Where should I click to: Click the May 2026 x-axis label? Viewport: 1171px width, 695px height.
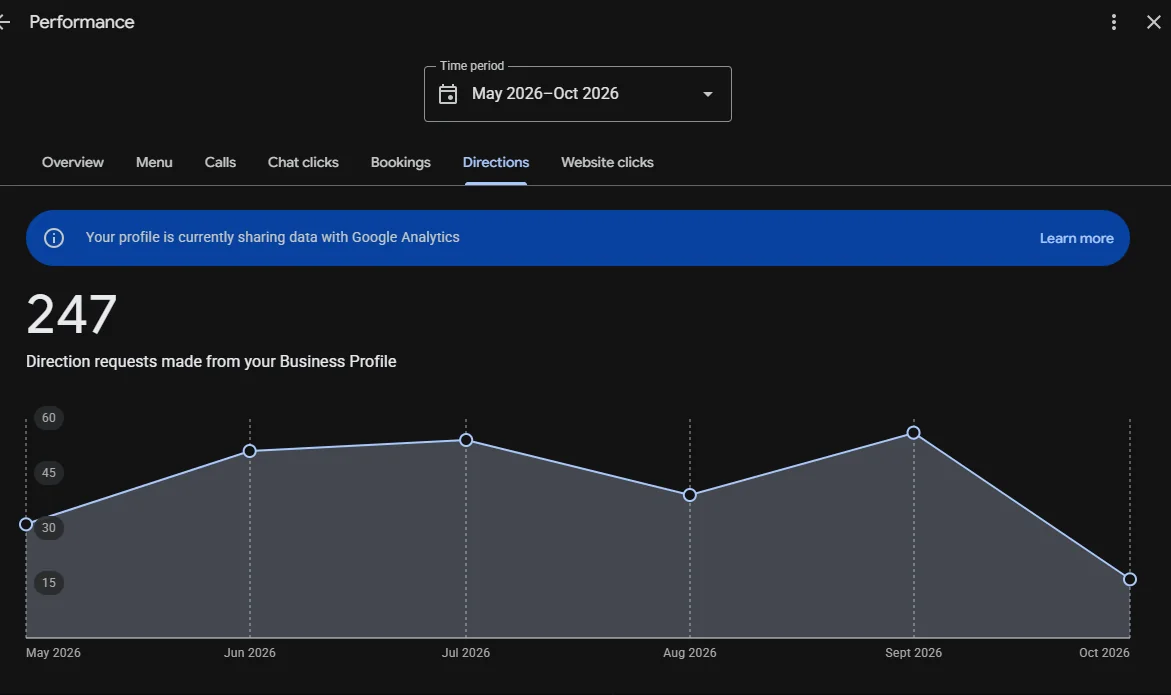53,652
